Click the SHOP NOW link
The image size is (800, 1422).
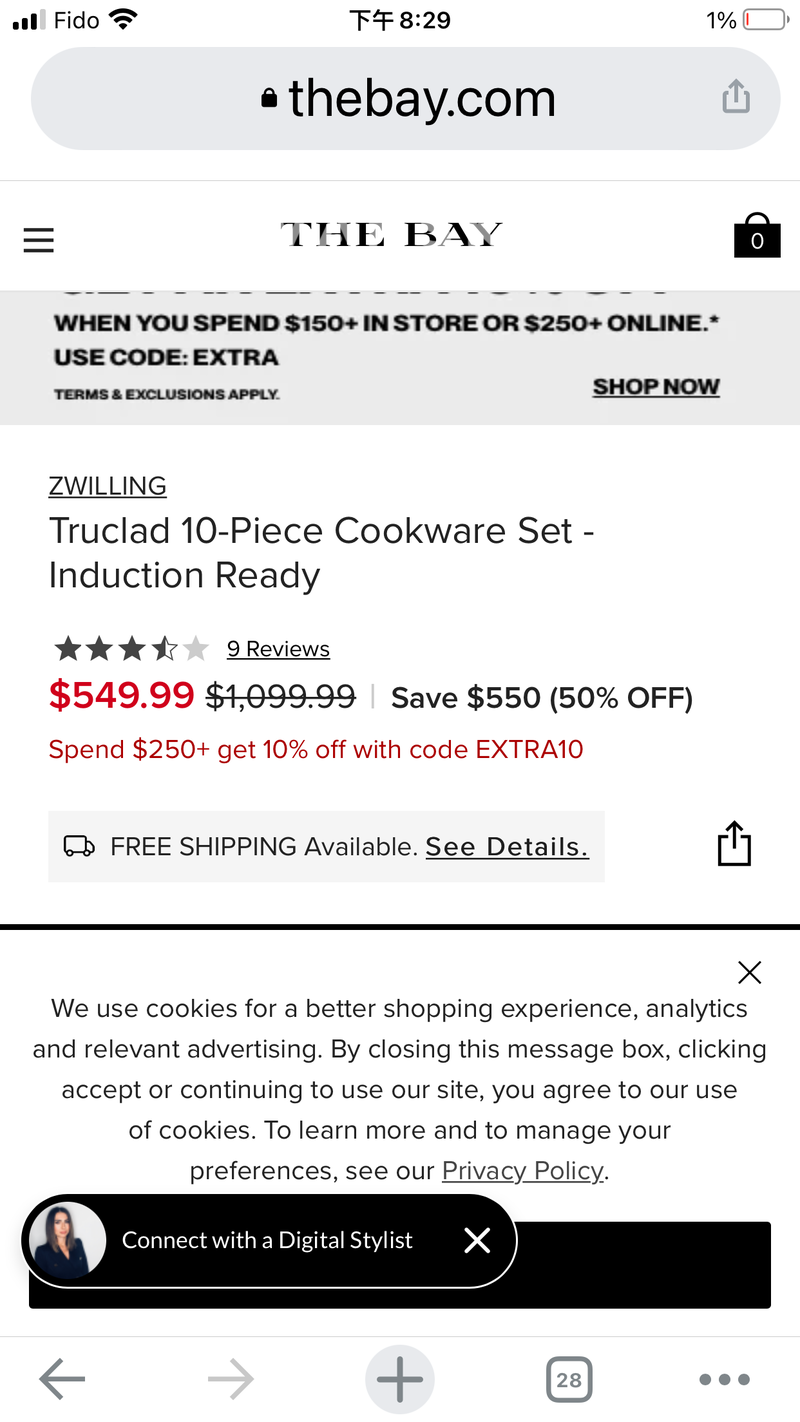pos(656,387)
